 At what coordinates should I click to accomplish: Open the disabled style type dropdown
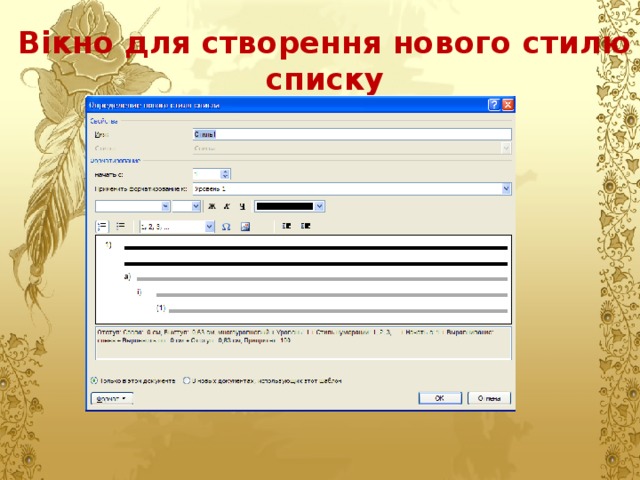tap(506, 148)
